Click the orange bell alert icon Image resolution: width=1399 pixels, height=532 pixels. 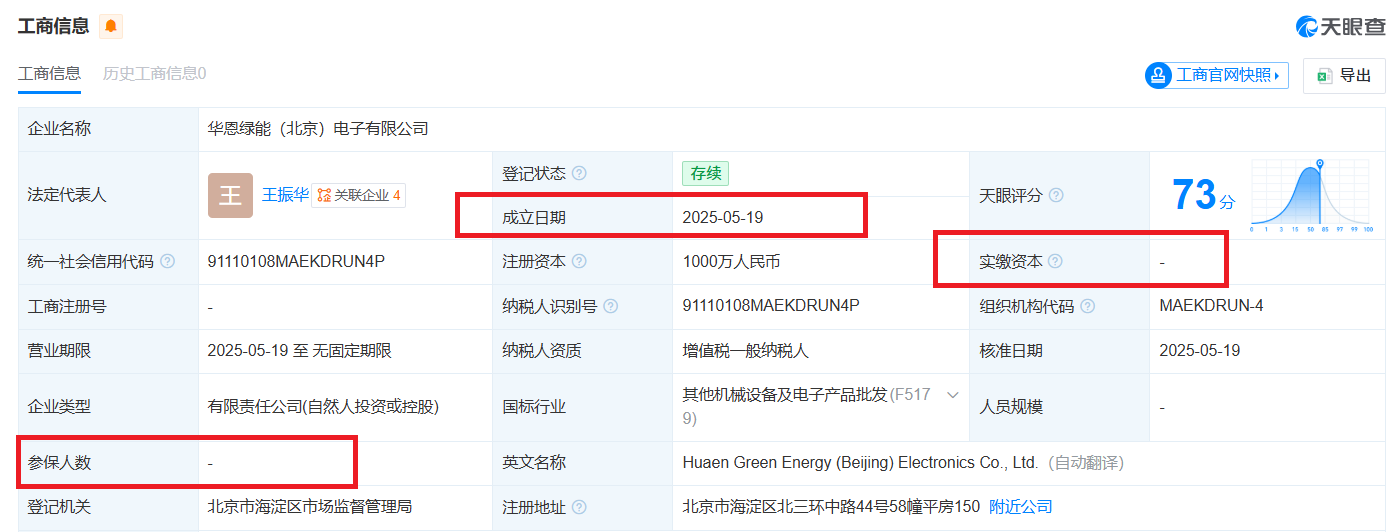click(110, 26)
